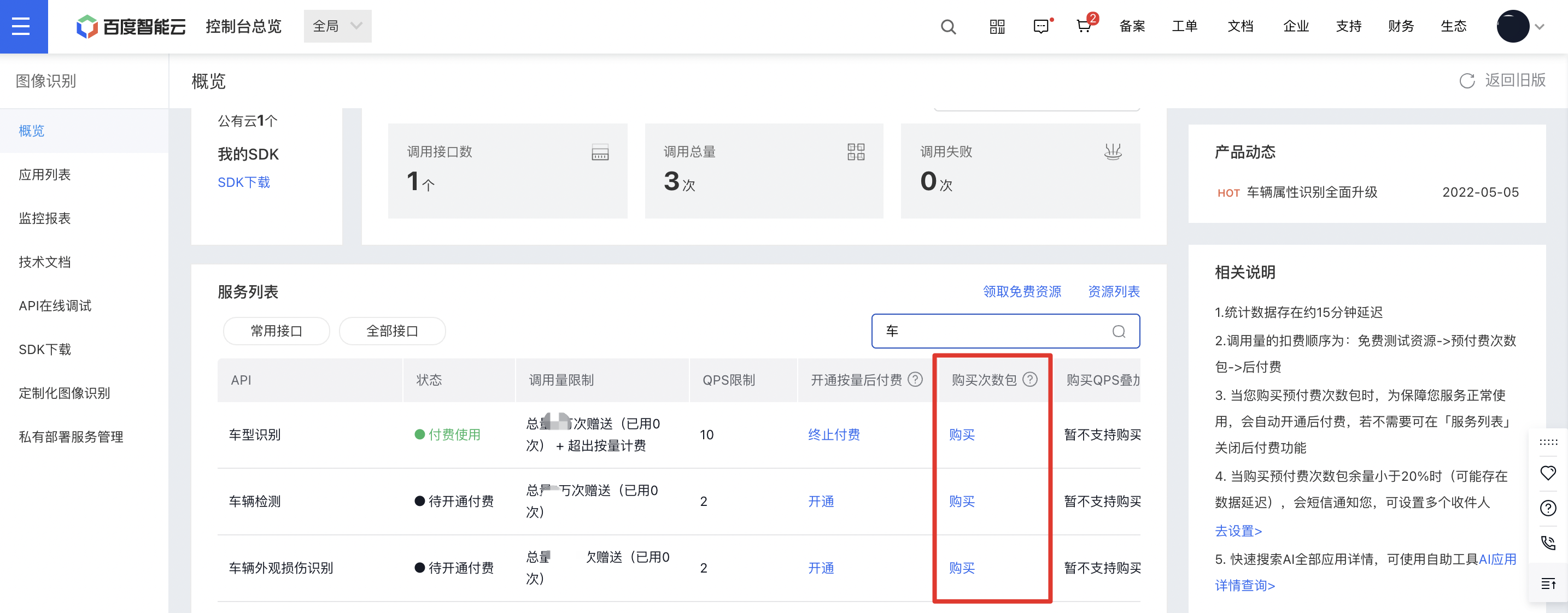
Task: Click the 车辆检测 API name
Action: pyautogui.click(x=254, y=502)
